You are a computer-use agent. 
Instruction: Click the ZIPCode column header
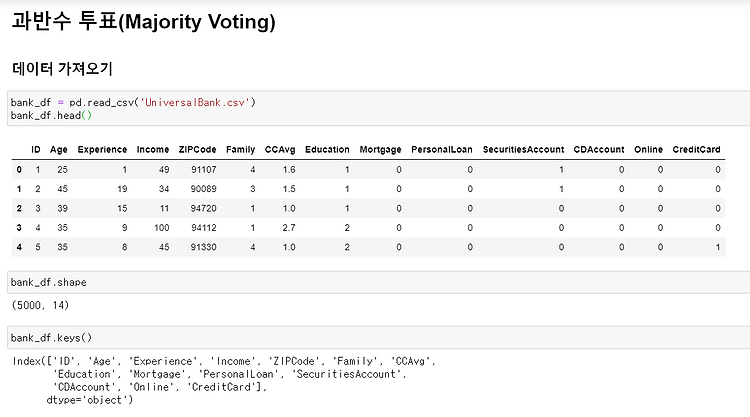tap(198, 149)
